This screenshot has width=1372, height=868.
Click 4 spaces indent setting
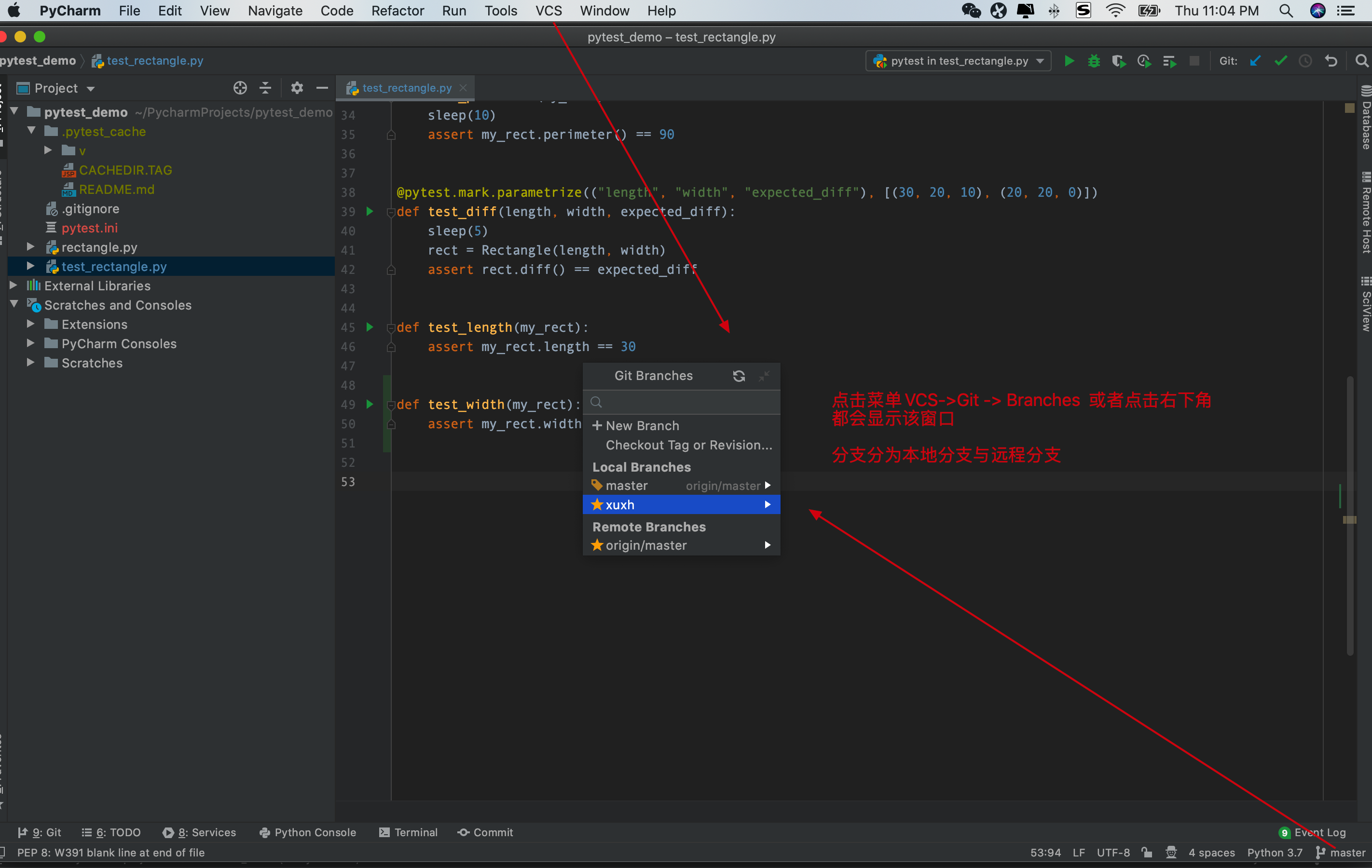1211,853
